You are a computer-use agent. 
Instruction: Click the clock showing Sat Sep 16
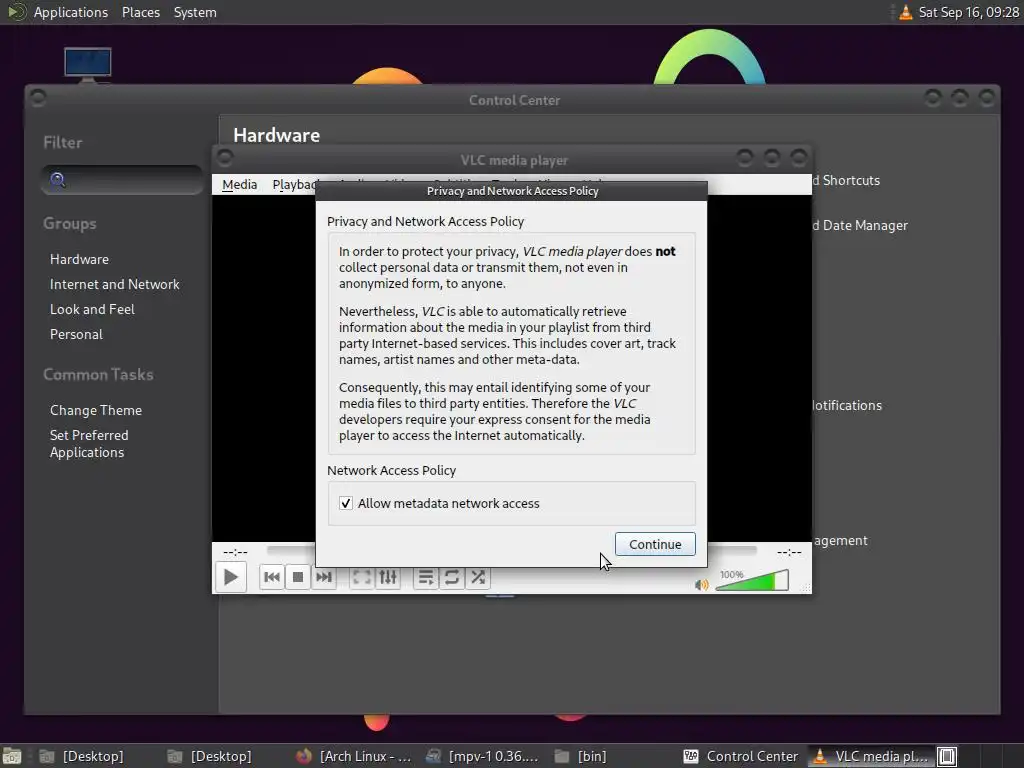click(968, 12)
